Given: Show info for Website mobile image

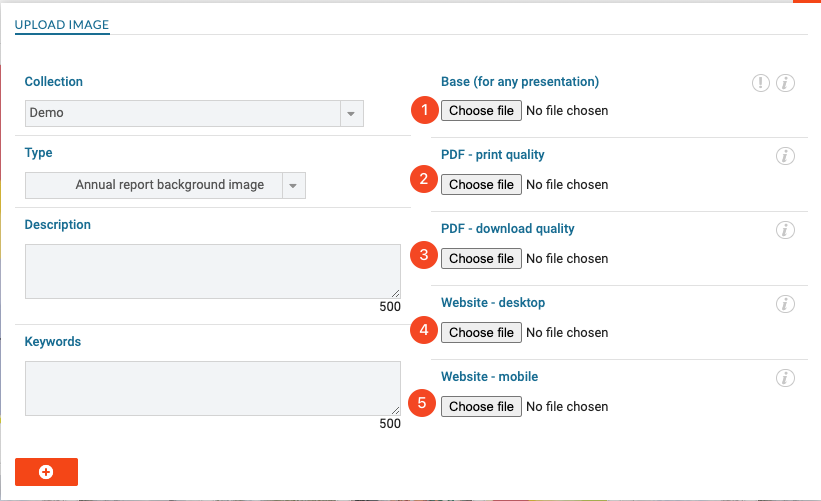Looking at the screenshot, I should tap(785, 378).
